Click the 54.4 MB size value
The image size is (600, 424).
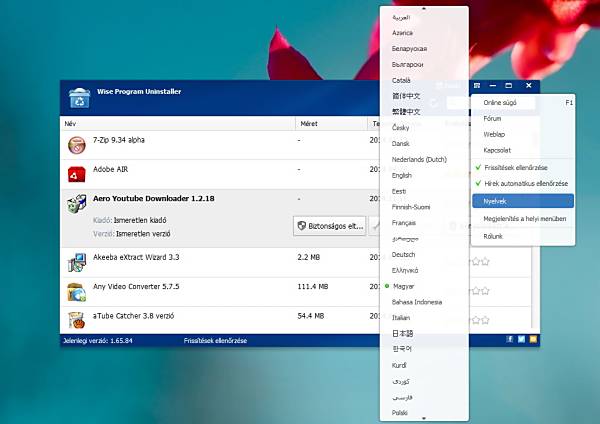[311, 316]
